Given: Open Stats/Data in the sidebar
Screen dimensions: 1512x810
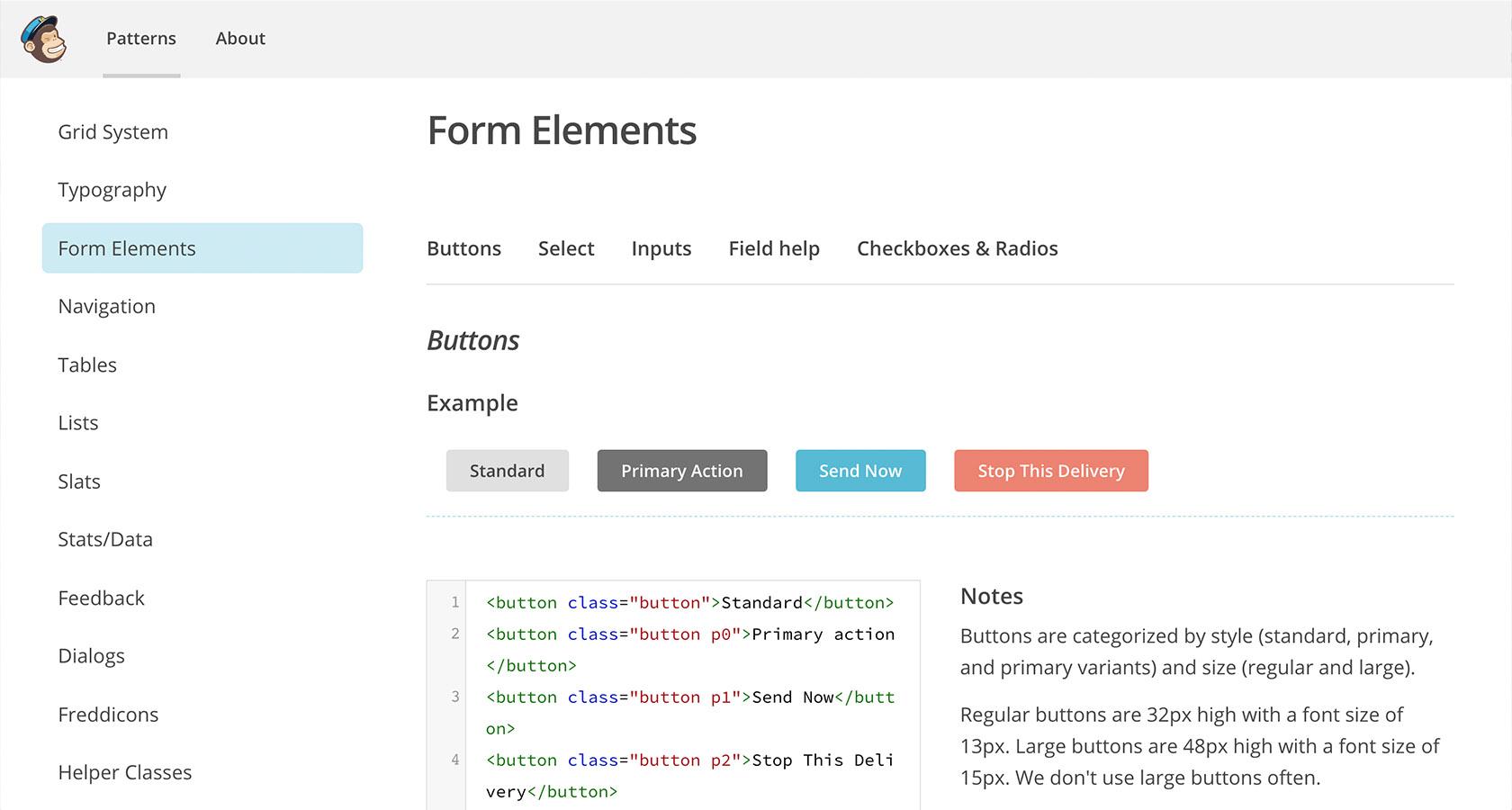Looking at the screenshot, I should 105,539.
